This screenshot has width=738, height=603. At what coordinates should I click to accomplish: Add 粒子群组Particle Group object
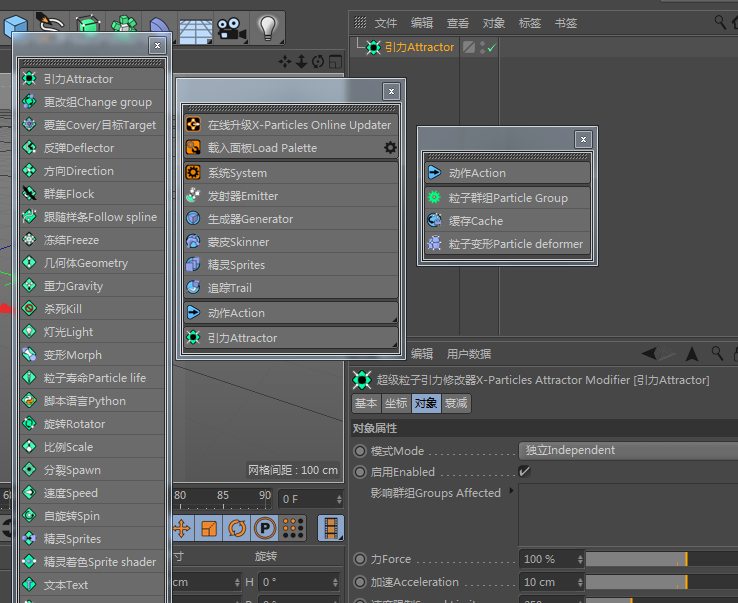[507, 198]
